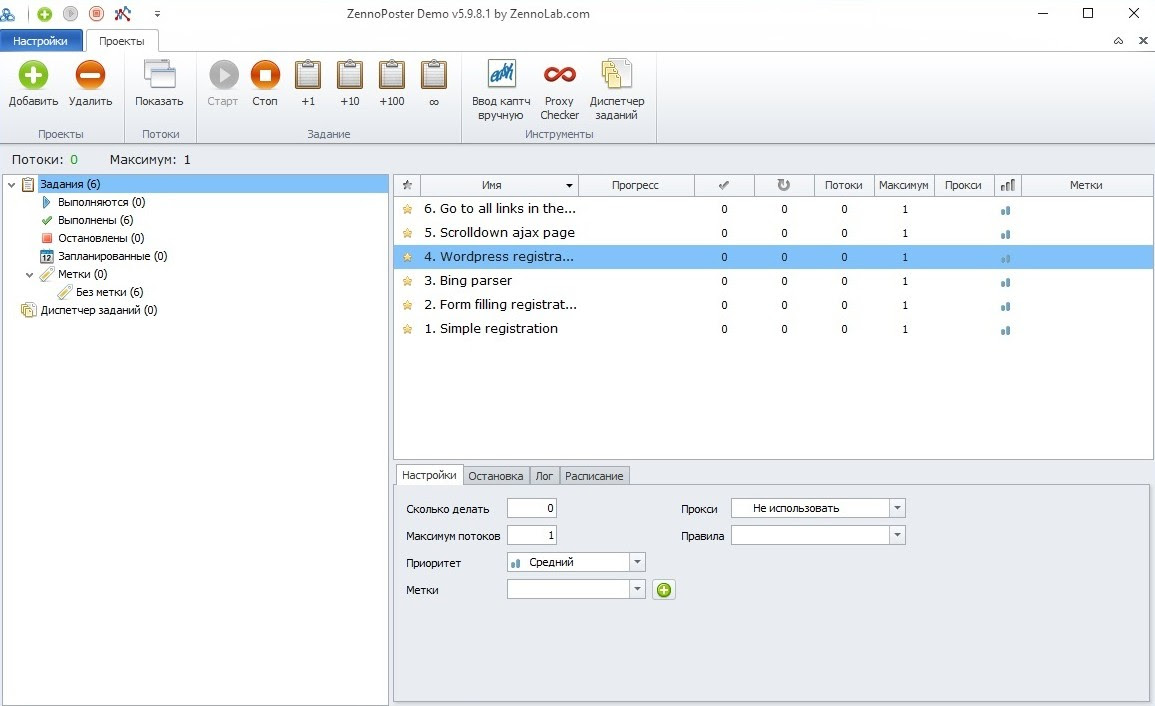Click the Сколько делать input field
The height and width of the screenshot is (706, 1155).
click(x=532, y=508)
